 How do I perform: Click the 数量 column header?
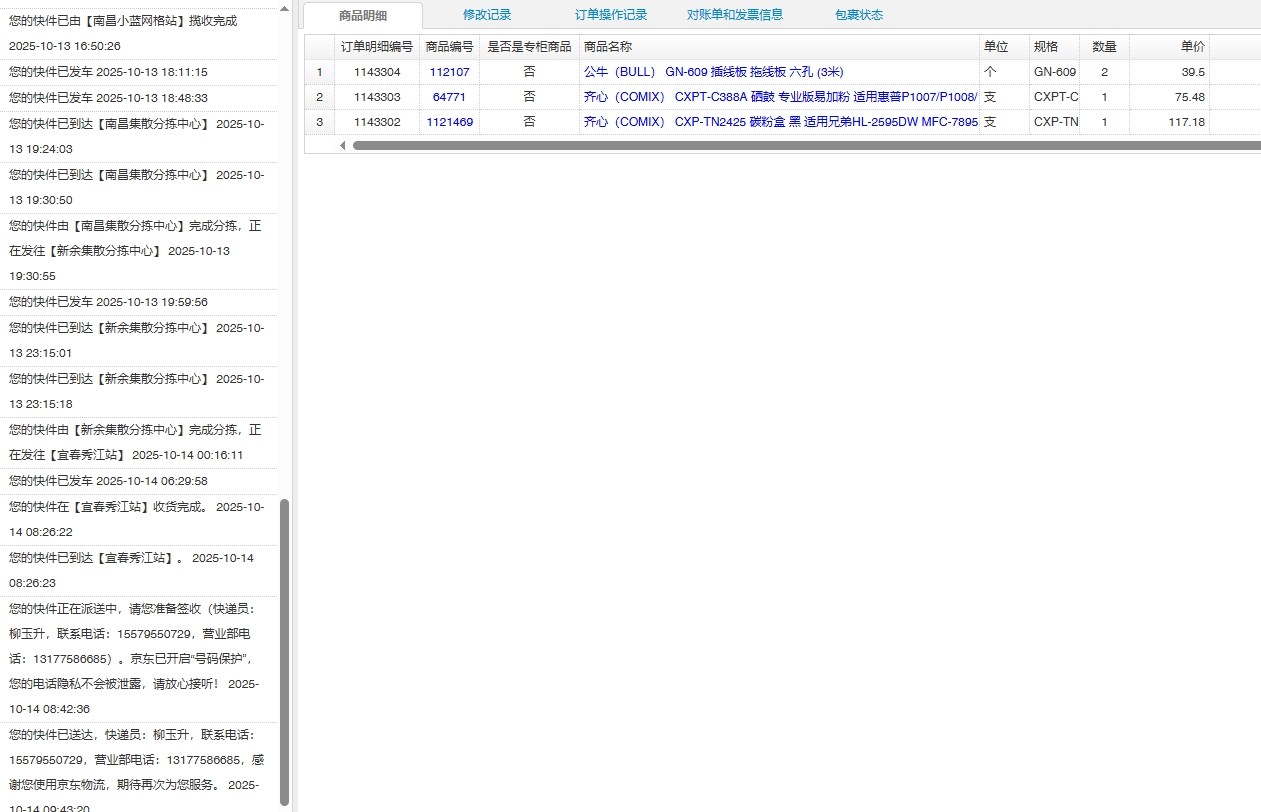1104,47
